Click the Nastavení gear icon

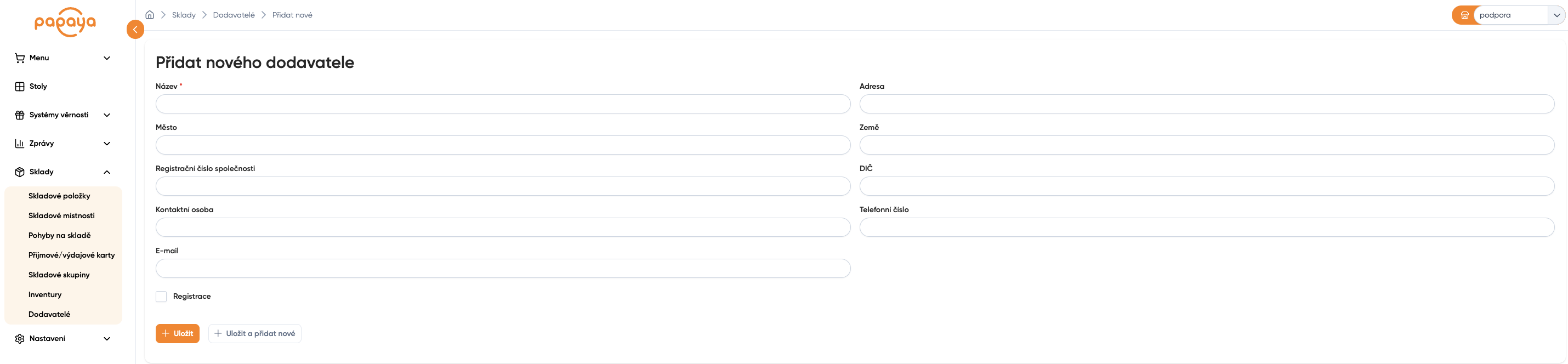tap(20, 338)
